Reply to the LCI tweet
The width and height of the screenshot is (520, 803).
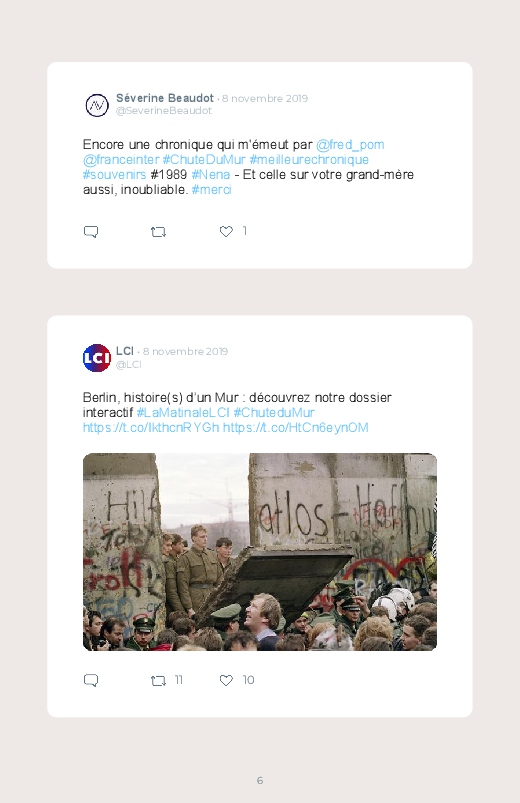pyautogui.click(x=91, y=680)
